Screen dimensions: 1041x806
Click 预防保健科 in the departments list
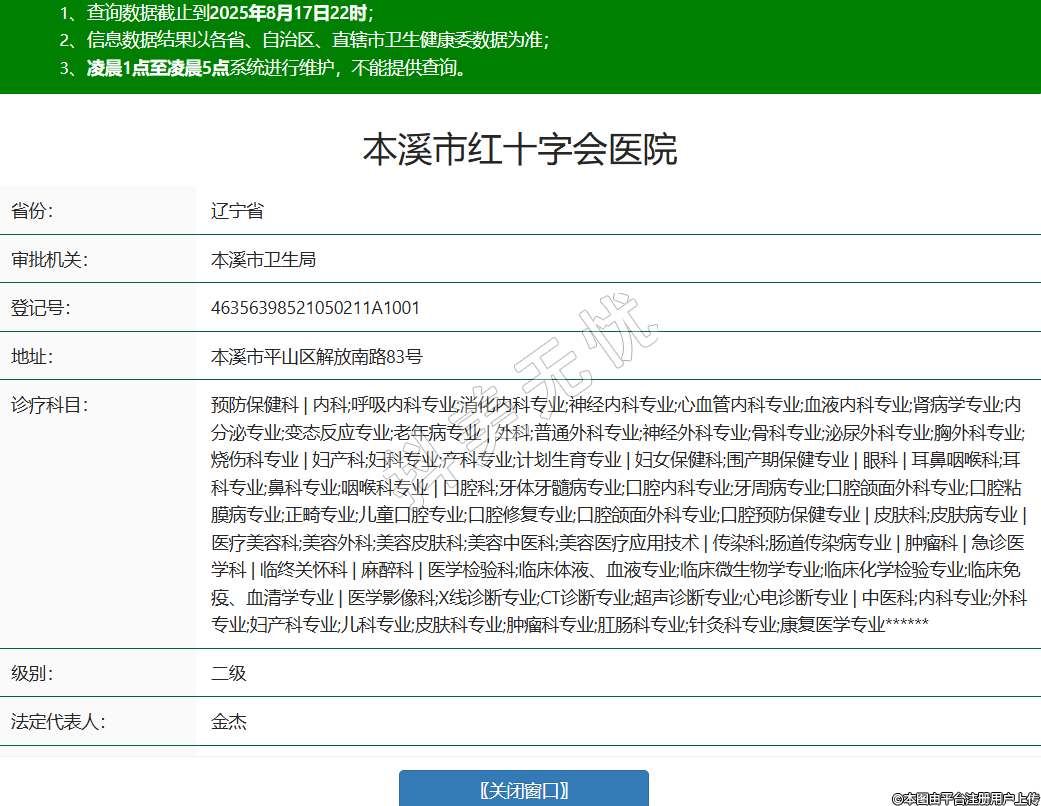pyautogui.click(x=254, y=405)
